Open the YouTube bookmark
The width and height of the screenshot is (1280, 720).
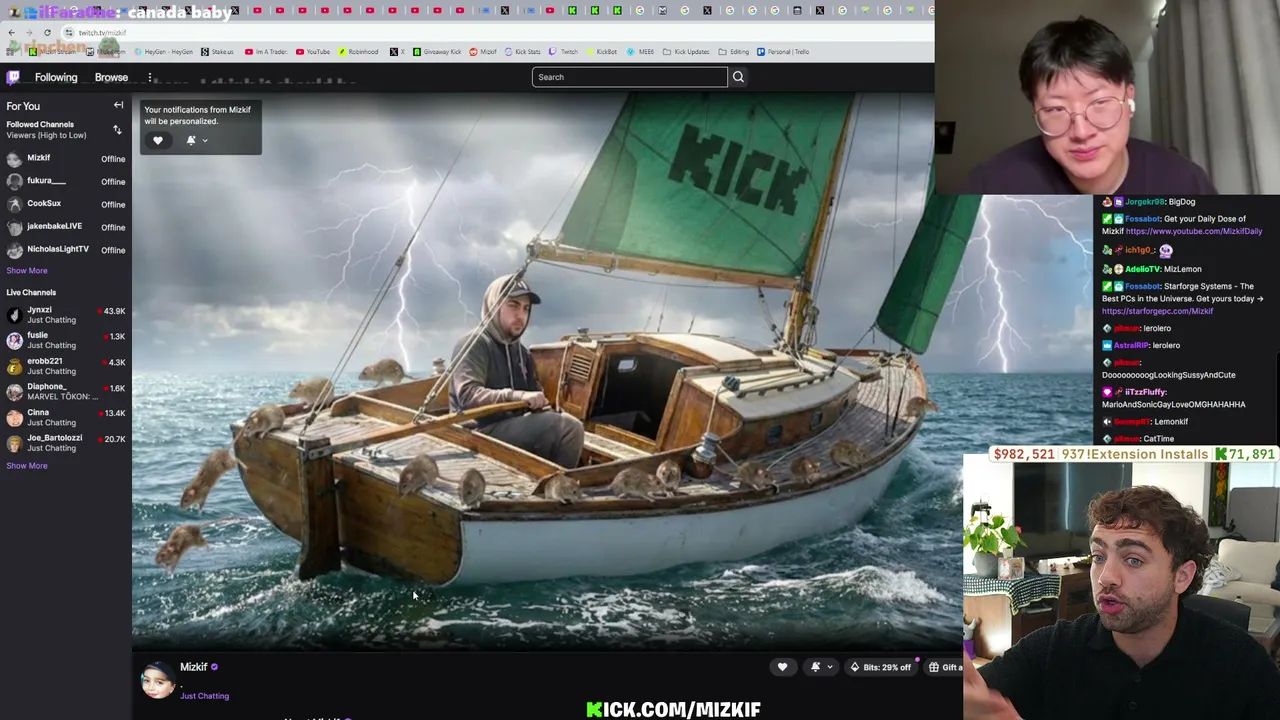click(313, 52)
